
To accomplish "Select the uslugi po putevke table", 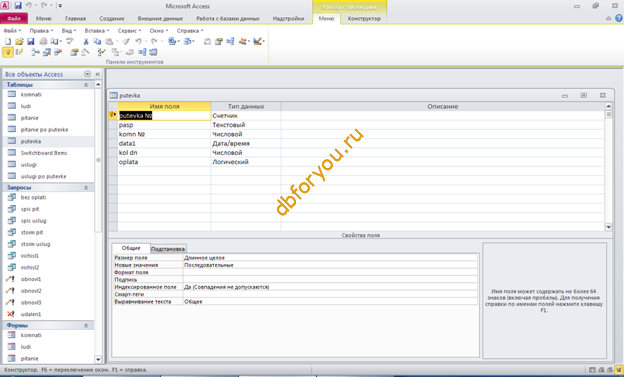I will click(43, 176).
